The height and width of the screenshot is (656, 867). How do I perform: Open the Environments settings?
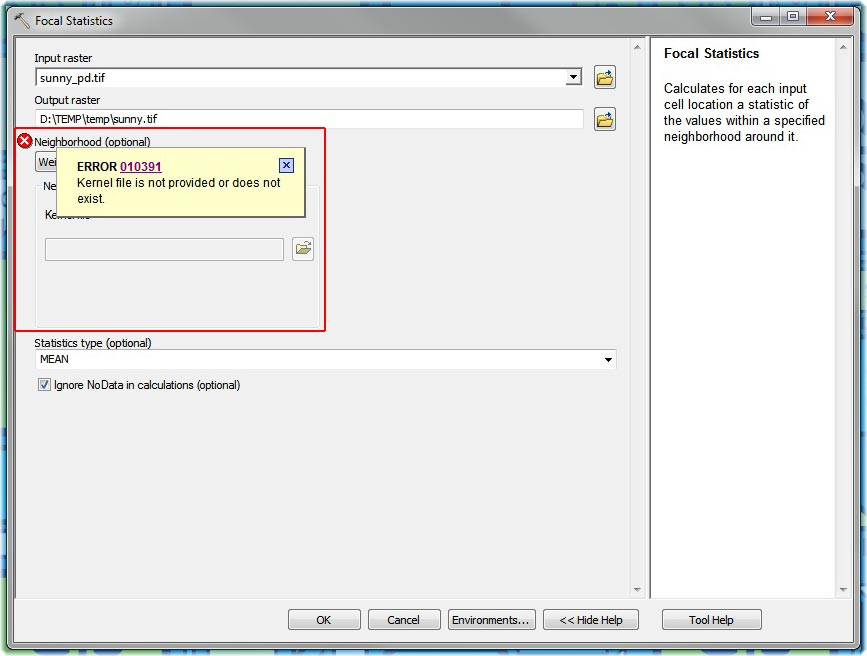coord(491,619)
